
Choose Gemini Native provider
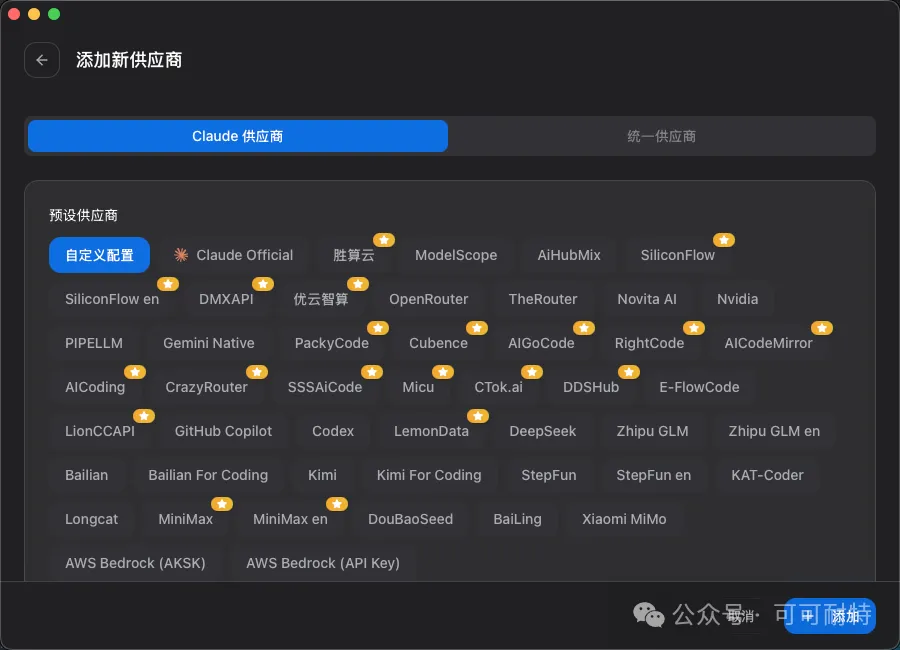pos(209,343)
